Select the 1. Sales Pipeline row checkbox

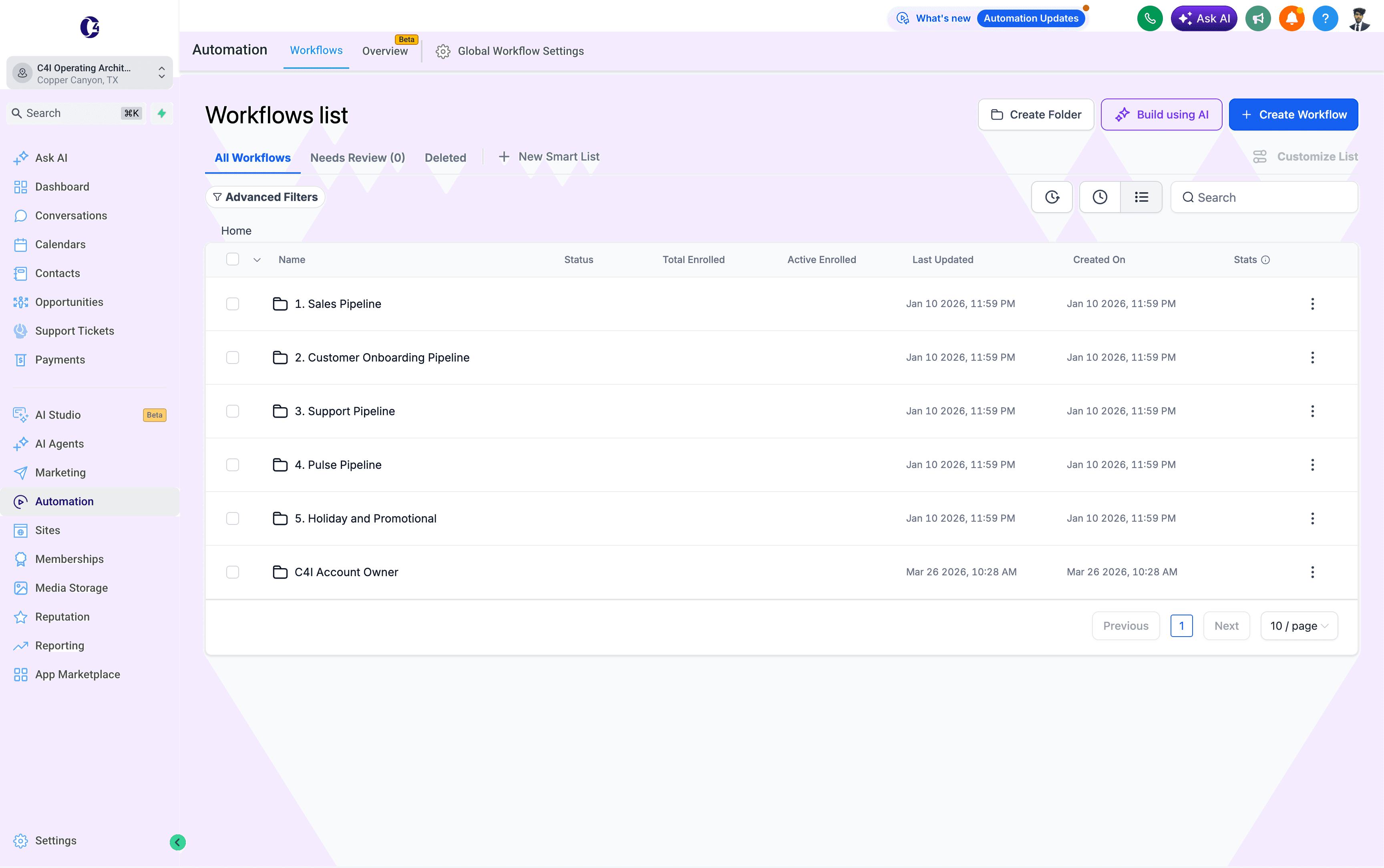233,304
